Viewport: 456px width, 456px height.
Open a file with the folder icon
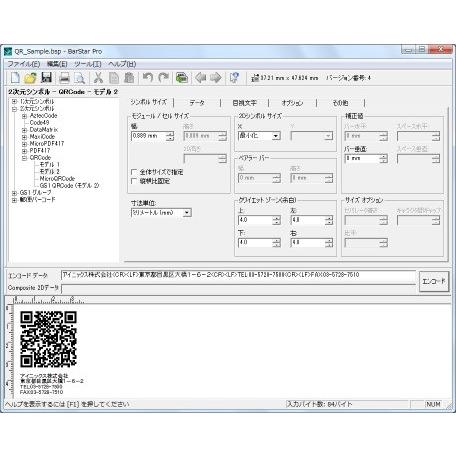(x=30, y=78)
